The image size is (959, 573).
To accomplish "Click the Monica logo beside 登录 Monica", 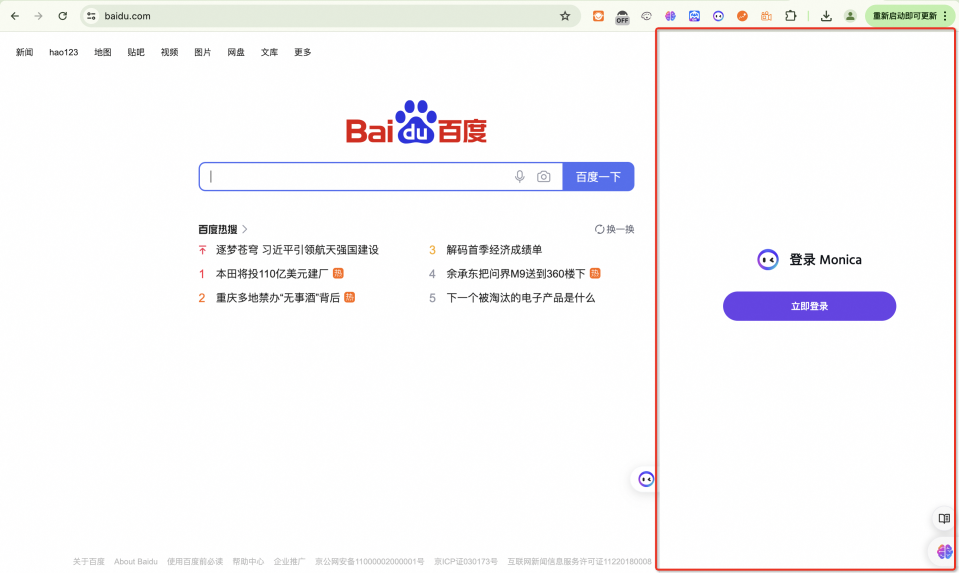I will (x=768, y=260).
